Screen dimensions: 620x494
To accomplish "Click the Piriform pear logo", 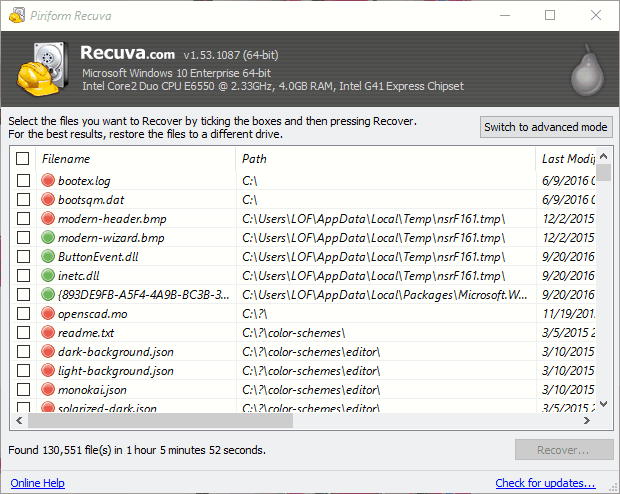I will pyautogui.click(x=587, y=70).
